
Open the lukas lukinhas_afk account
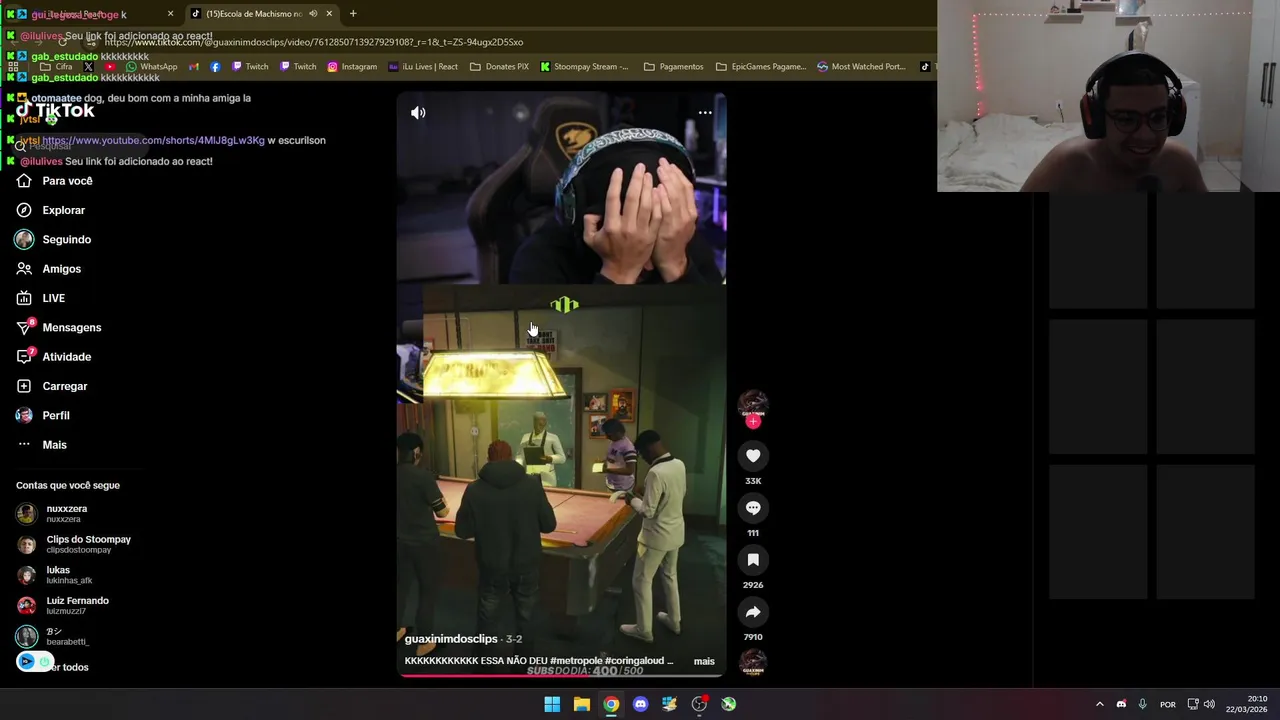tap(55, 575)
